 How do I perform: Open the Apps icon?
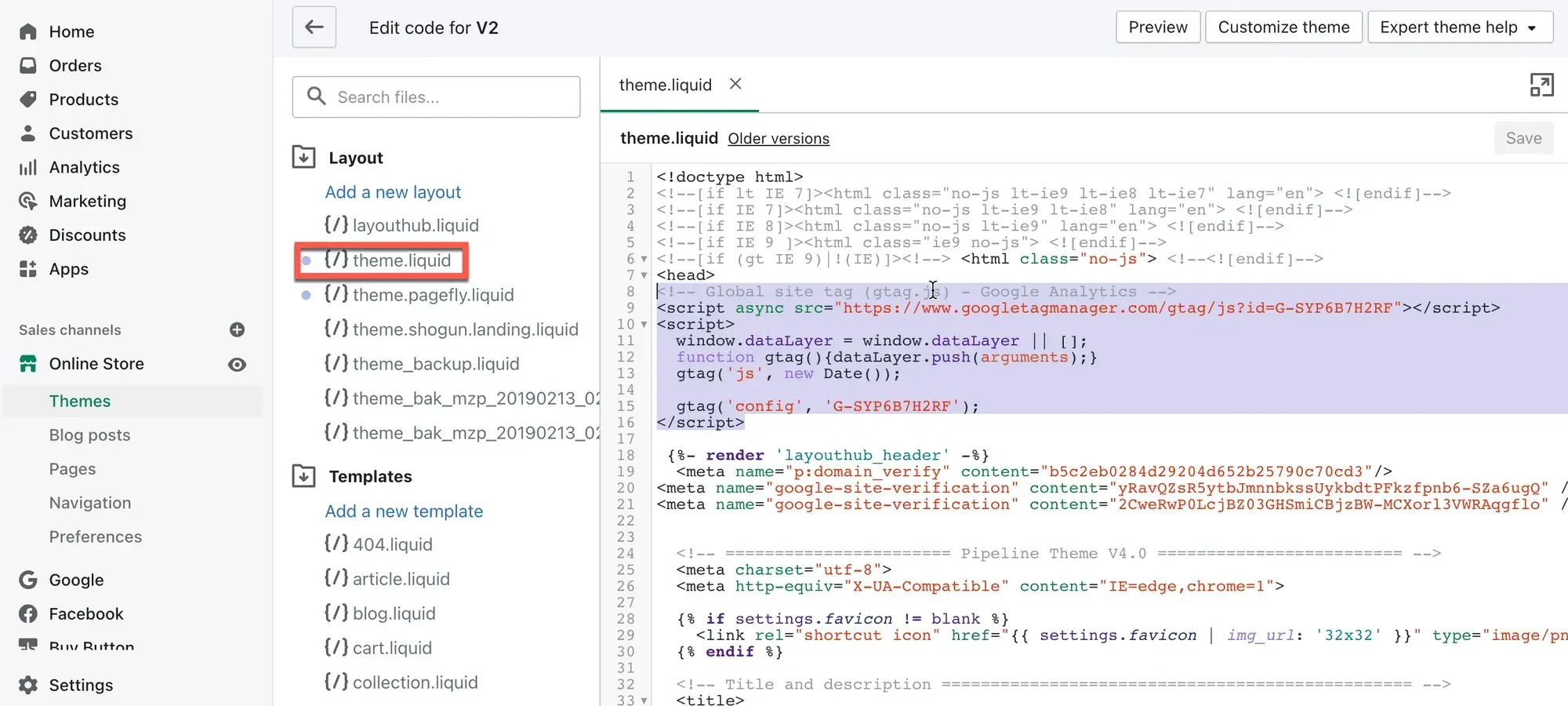coord(28,269)
